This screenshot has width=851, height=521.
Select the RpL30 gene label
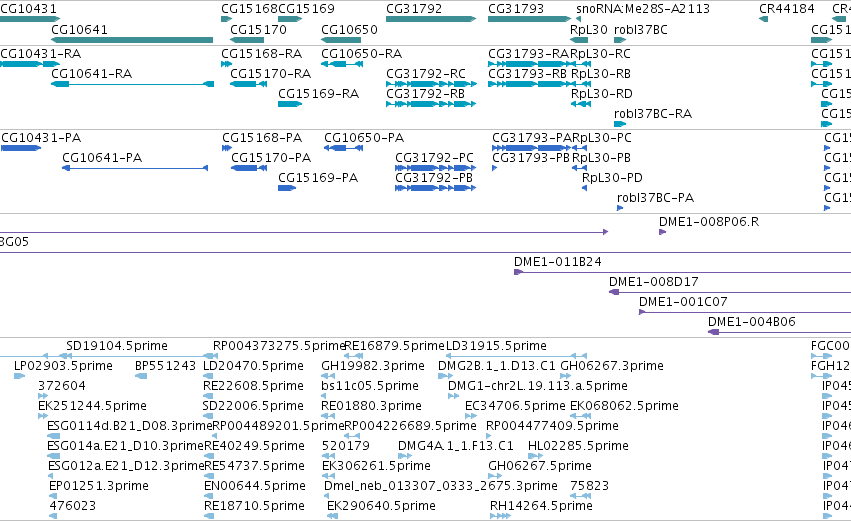pos(588,29)
